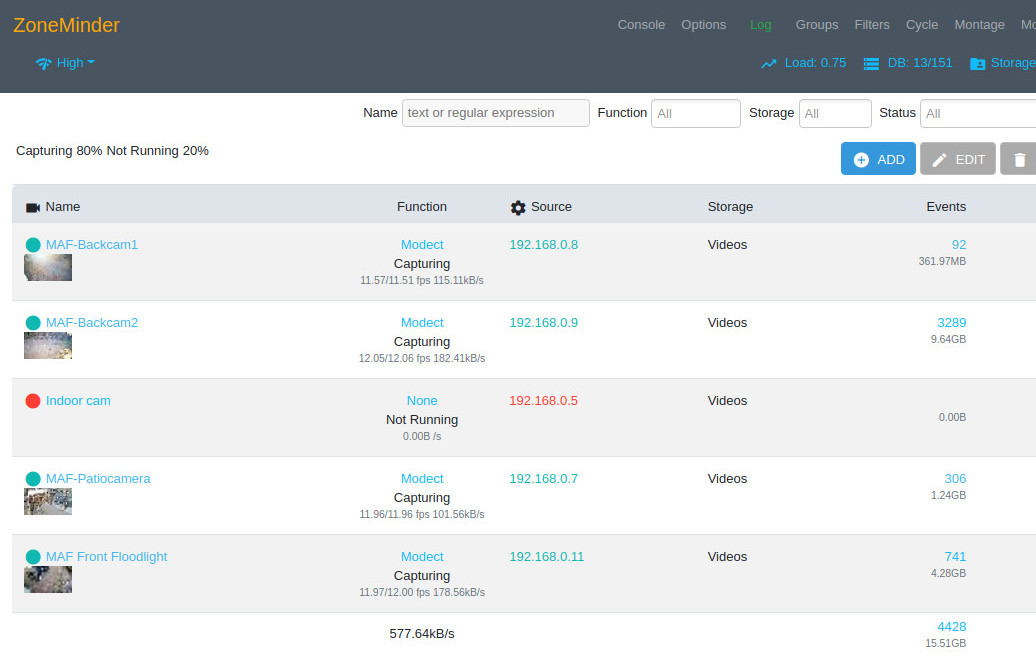
Task: Click the Capturing 80% Not Running 20% summary
Action: point(112,151)
